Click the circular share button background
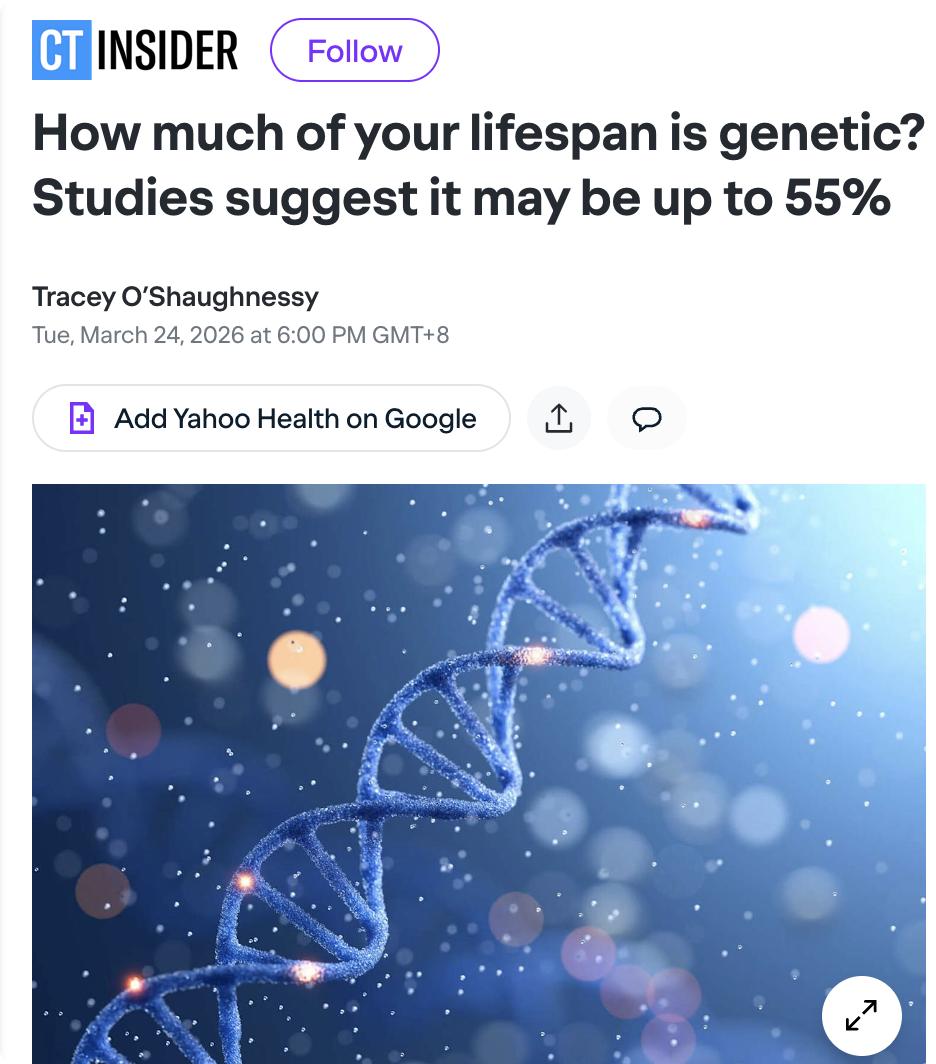Screen dimensions: 936x1064 coord(559,418)
